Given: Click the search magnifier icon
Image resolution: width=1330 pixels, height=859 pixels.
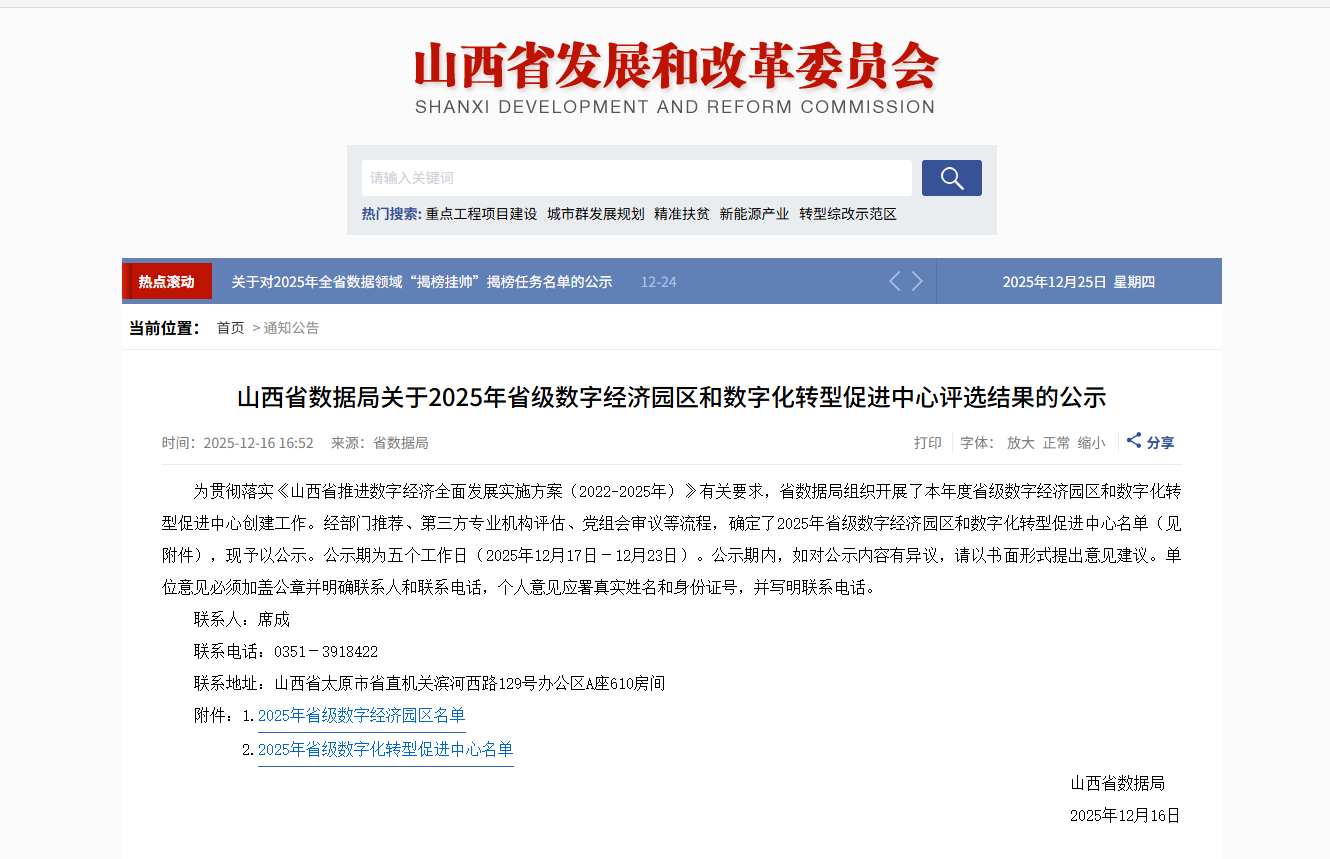Looking at the screenshot, I should (x=950, y=177).
